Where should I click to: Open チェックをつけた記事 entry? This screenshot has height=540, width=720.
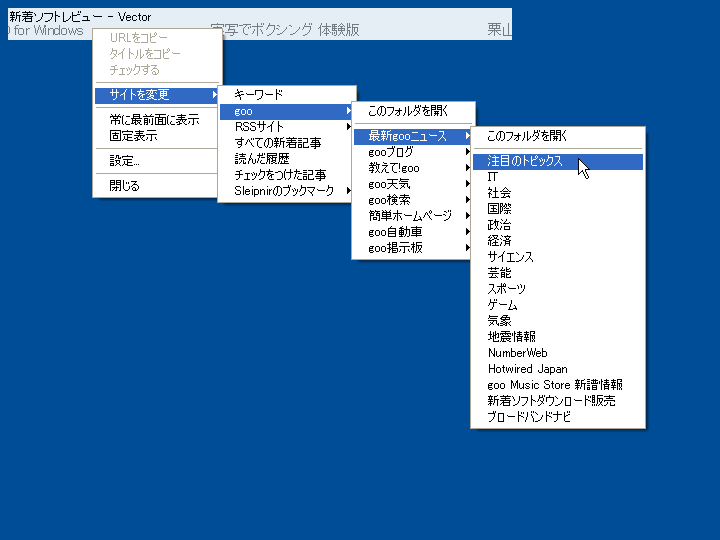(x=287, y=175)
